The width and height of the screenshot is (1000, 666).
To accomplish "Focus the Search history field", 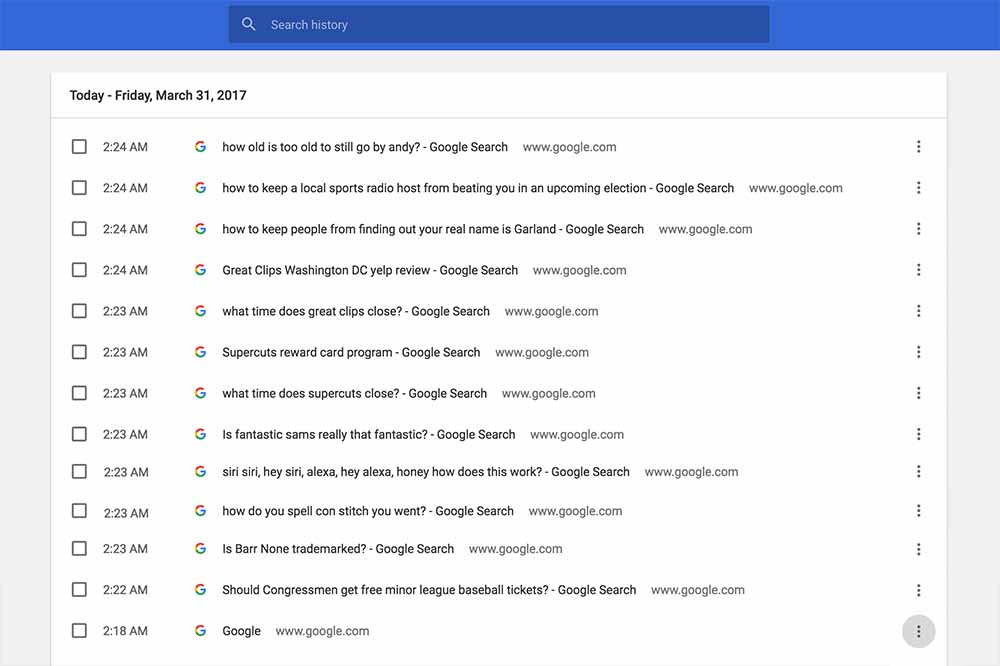I will coord(499,24).
